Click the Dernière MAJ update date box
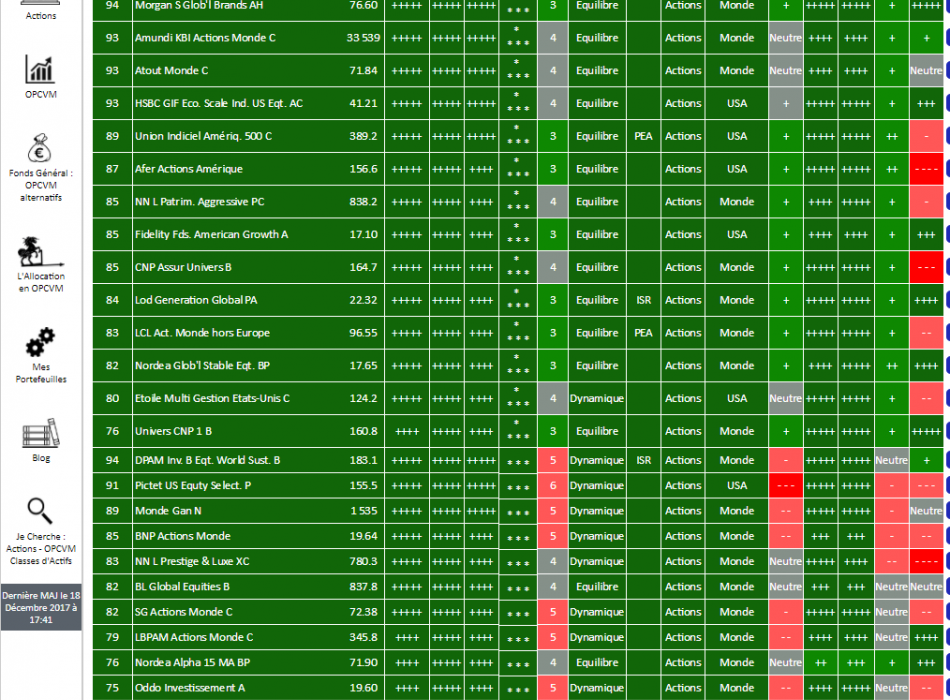The width and height of the screenshot is (950, 700). 41,607
